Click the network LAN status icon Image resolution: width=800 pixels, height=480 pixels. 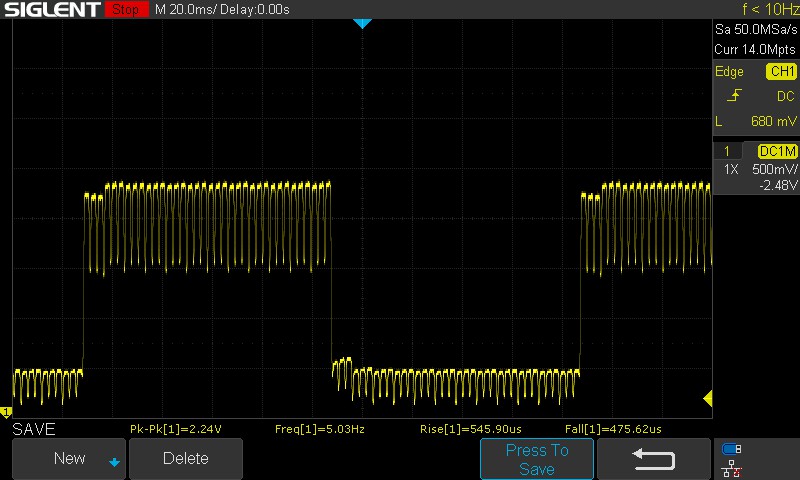[732, 468]
